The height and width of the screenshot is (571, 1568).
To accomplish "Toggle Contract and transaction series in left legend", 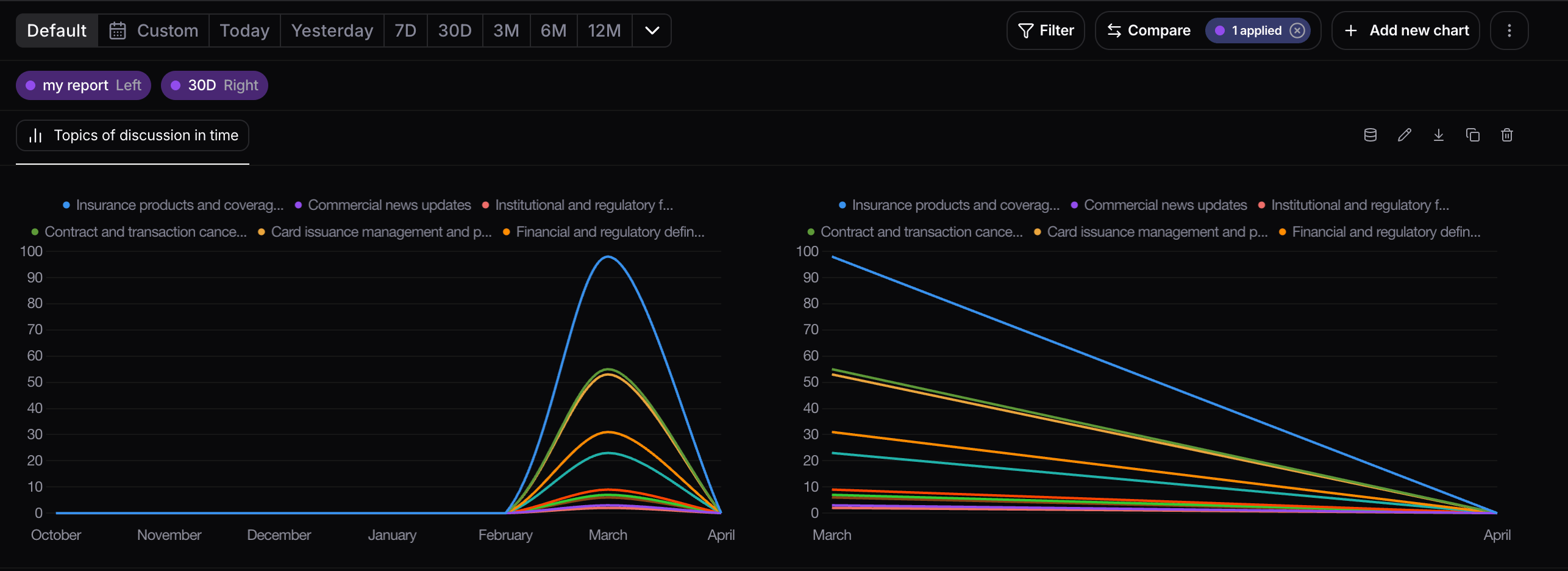I will coord(139,232).
